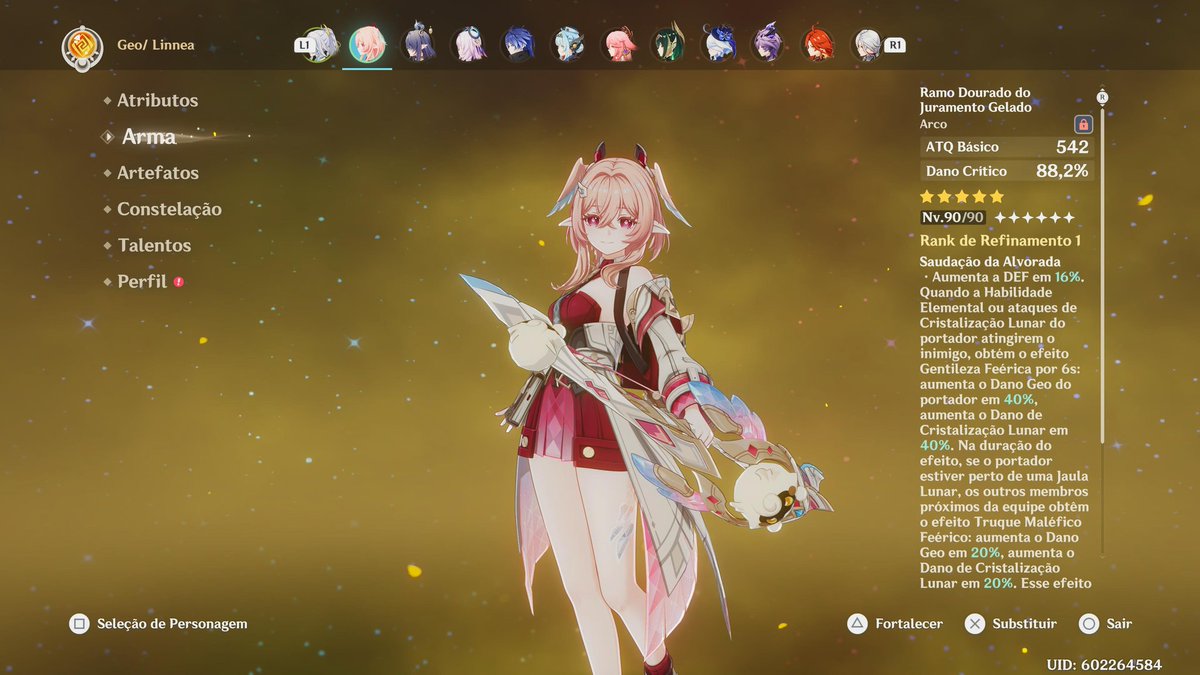
Task: Click the Saudação da Alvorada passive title
Action: (x=990, y=262)
